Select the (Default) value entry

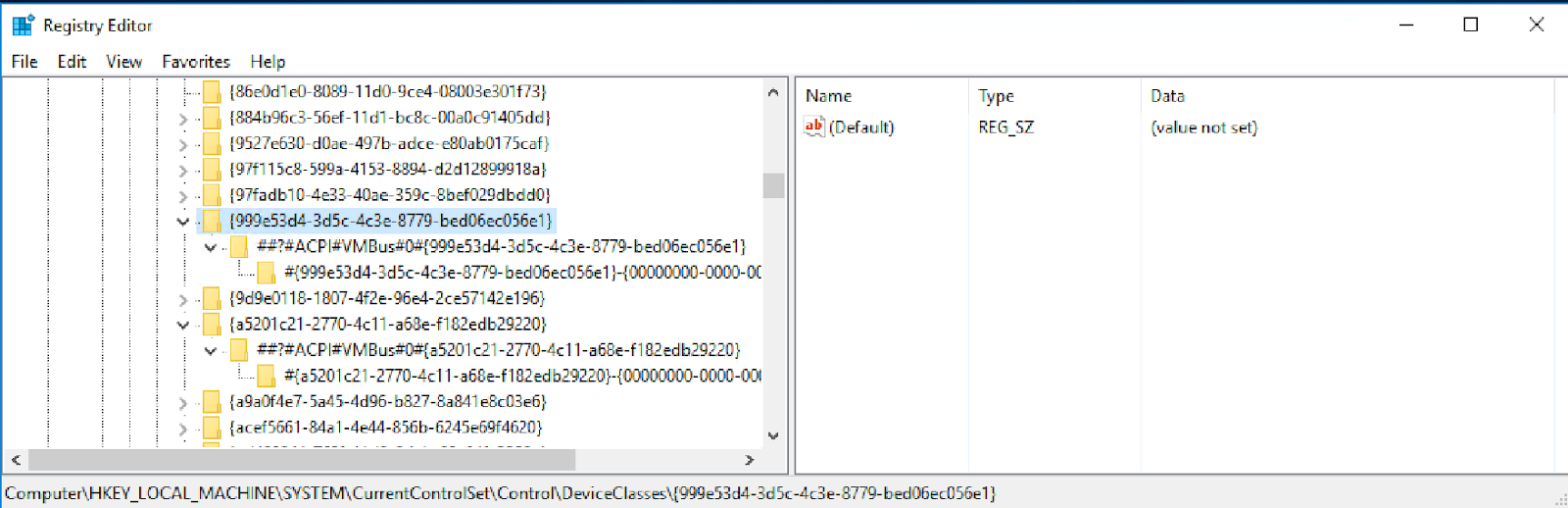click(x=861, y=127)
